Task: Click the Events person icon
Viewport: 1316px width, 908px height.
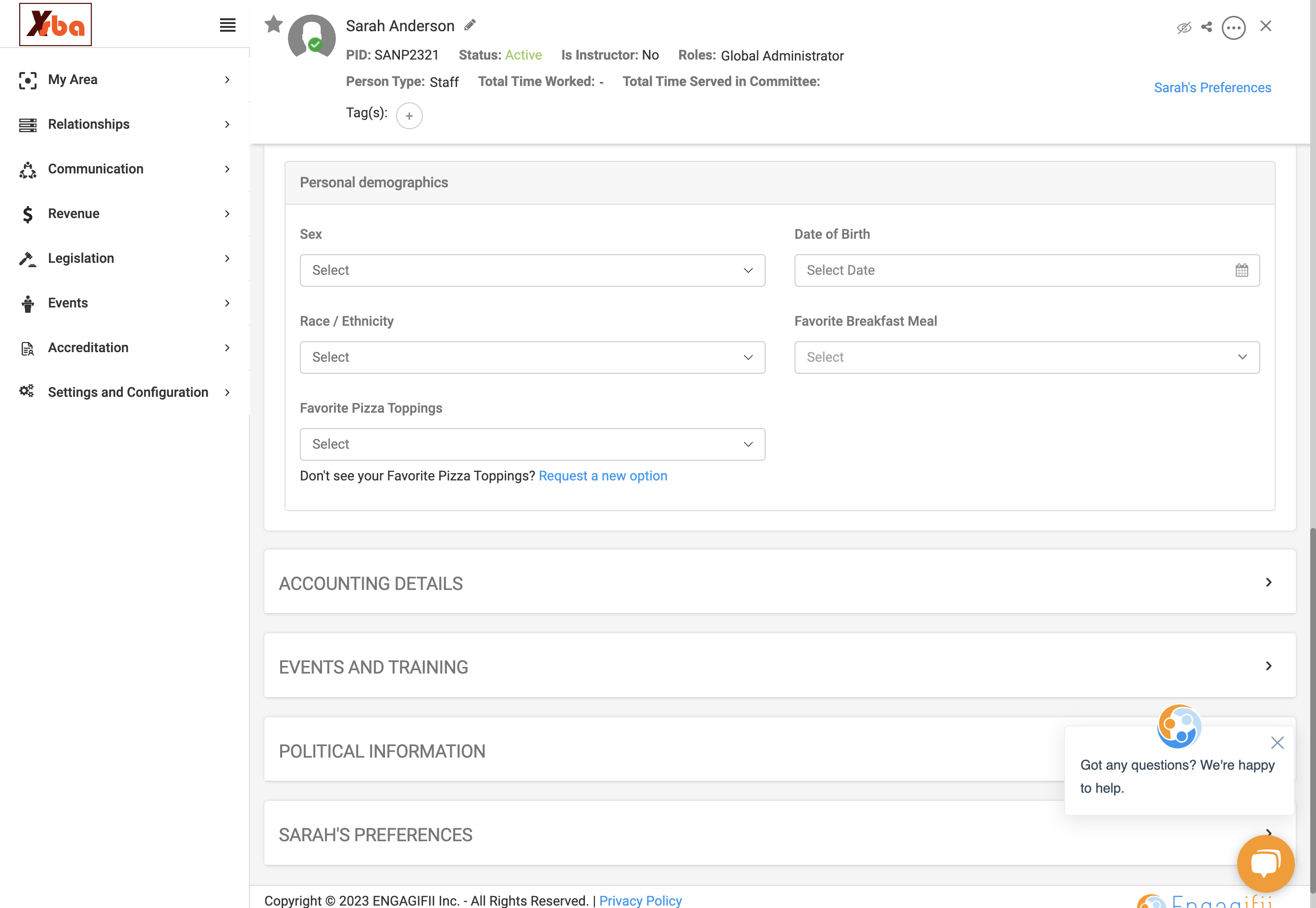Action: 27,303
